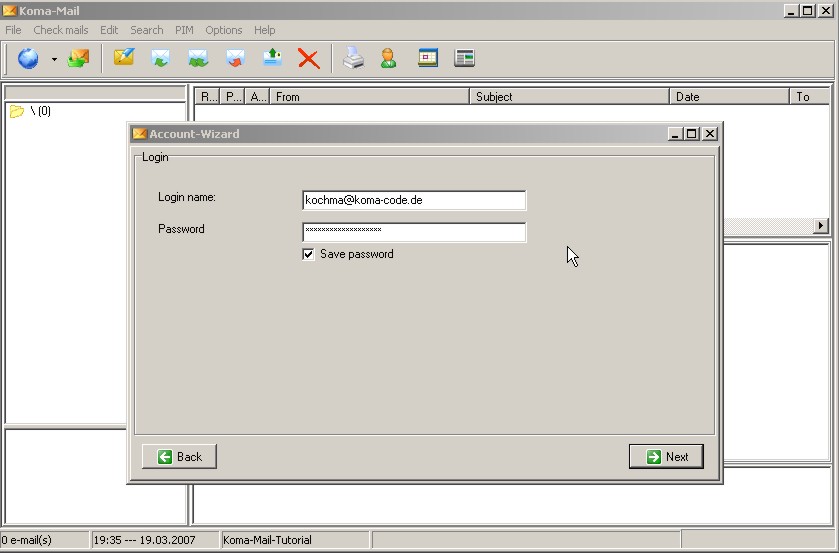Minimize the Account-Wizard dialog
Viewport: 839px width, 553px height.
(x=675, y=134)
